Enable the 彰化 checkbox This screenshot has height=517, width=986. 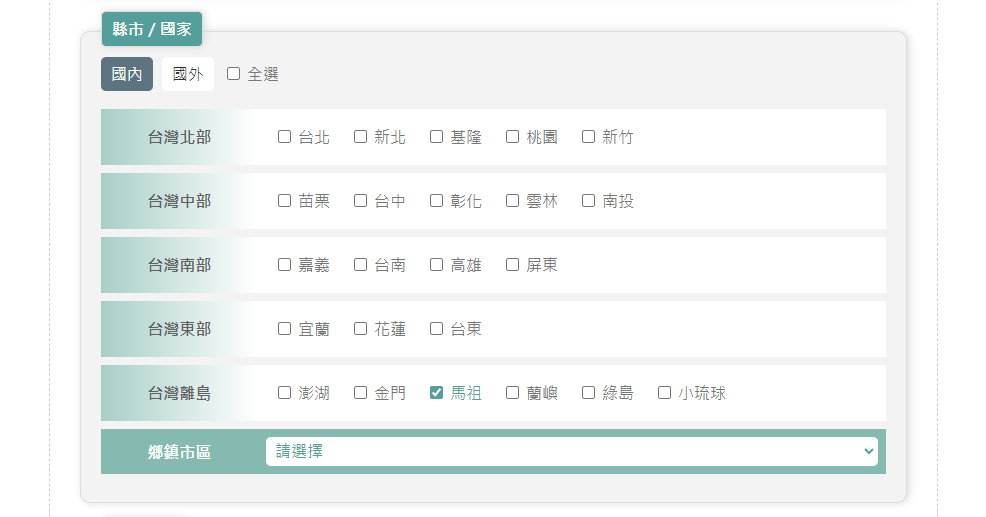437,201
